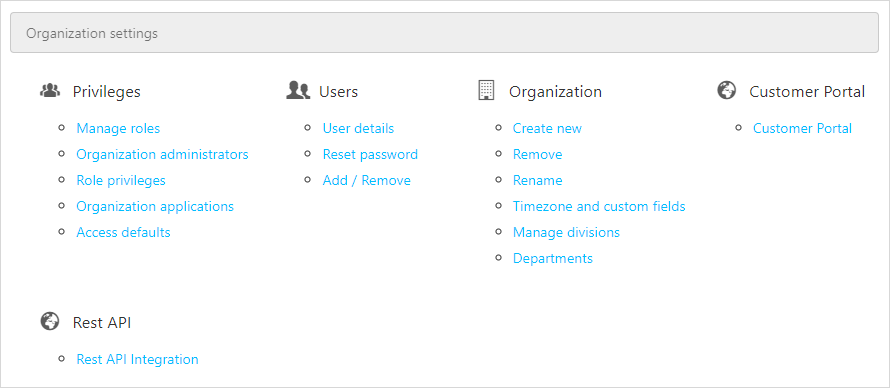Click Create new organization link
The height and width of the screenshot is (388, 890).
pyautogui.click(x=547, y=128)
